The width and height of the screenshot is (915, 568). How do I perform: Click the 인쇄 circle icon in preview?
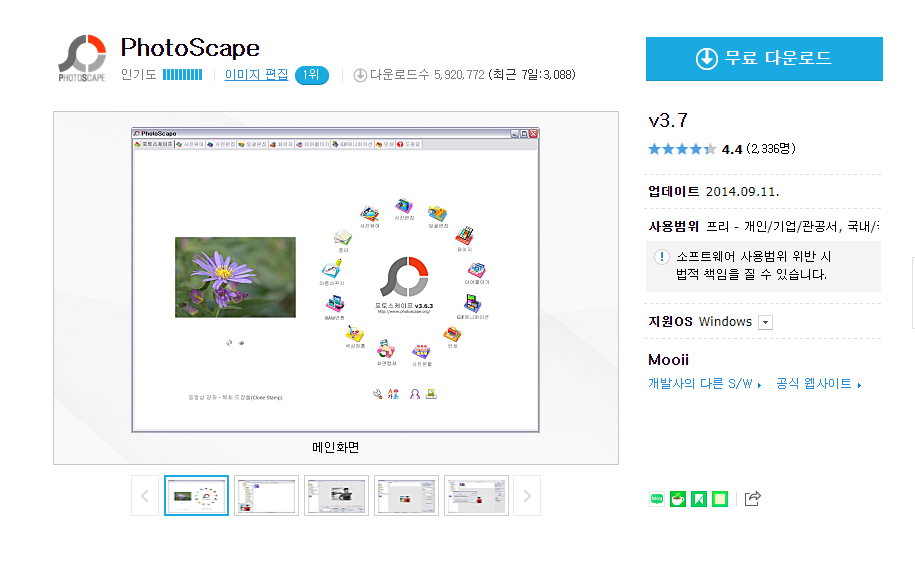point(452,335)
